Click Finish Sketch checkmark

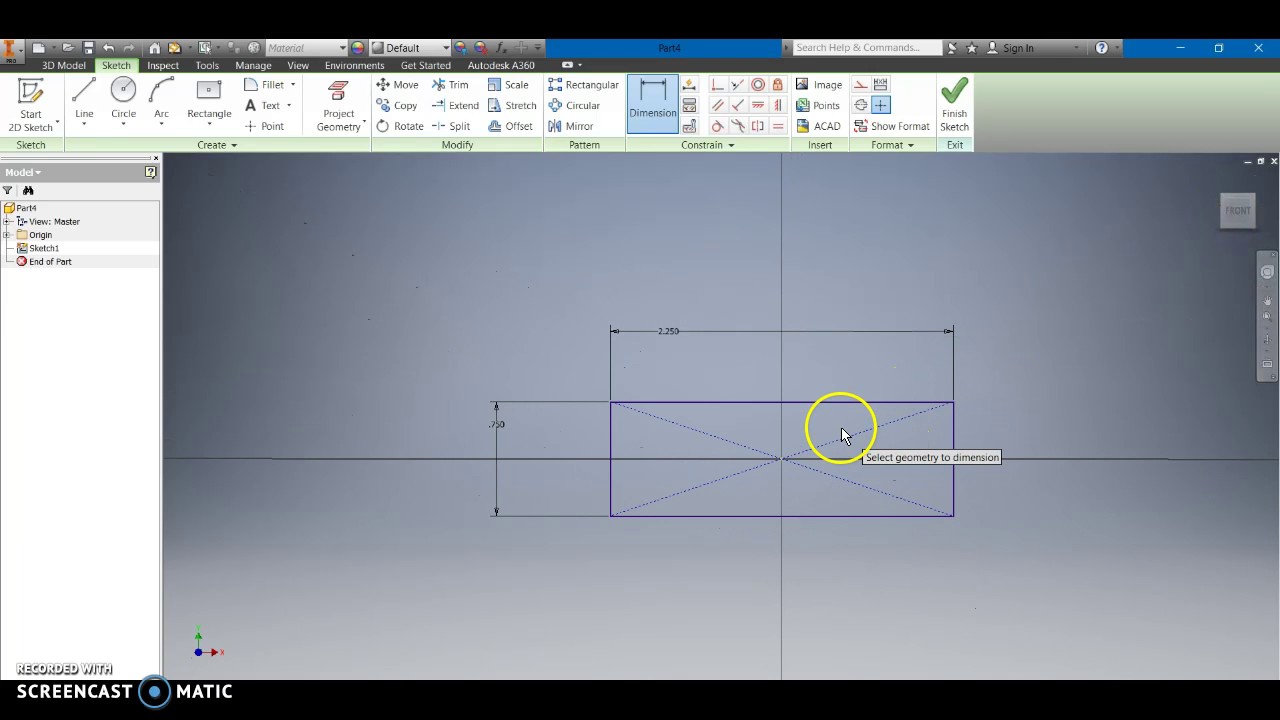coord(954,105)
